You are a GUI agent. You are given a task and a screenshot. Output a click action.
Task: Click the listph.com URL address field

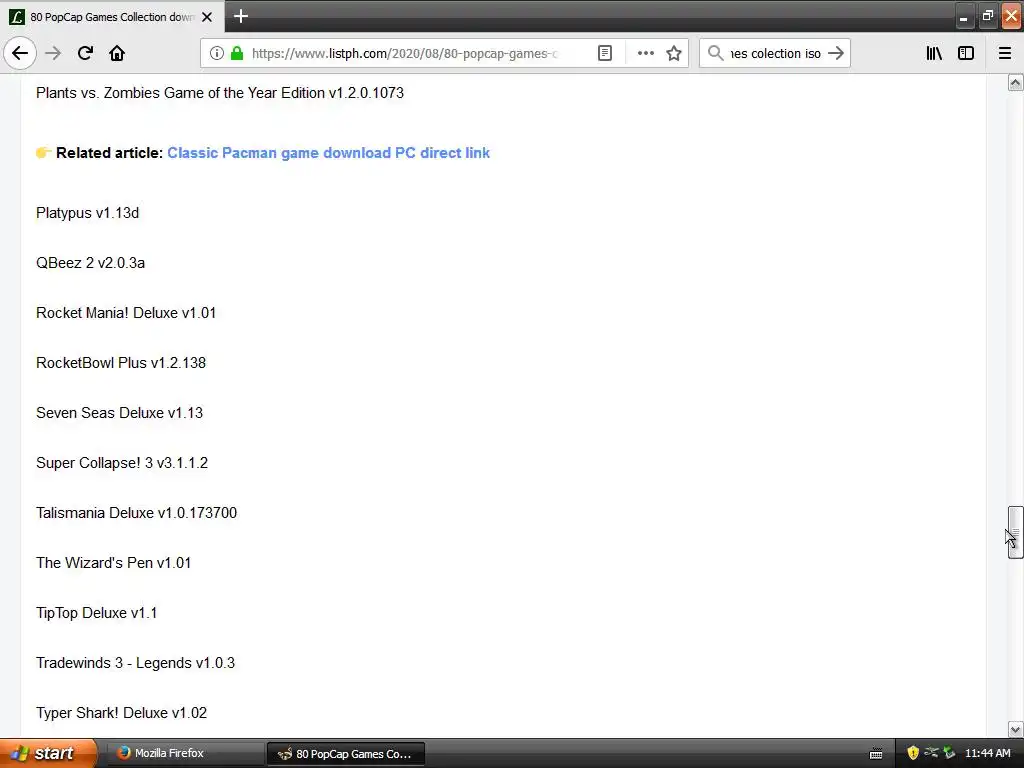405,54
